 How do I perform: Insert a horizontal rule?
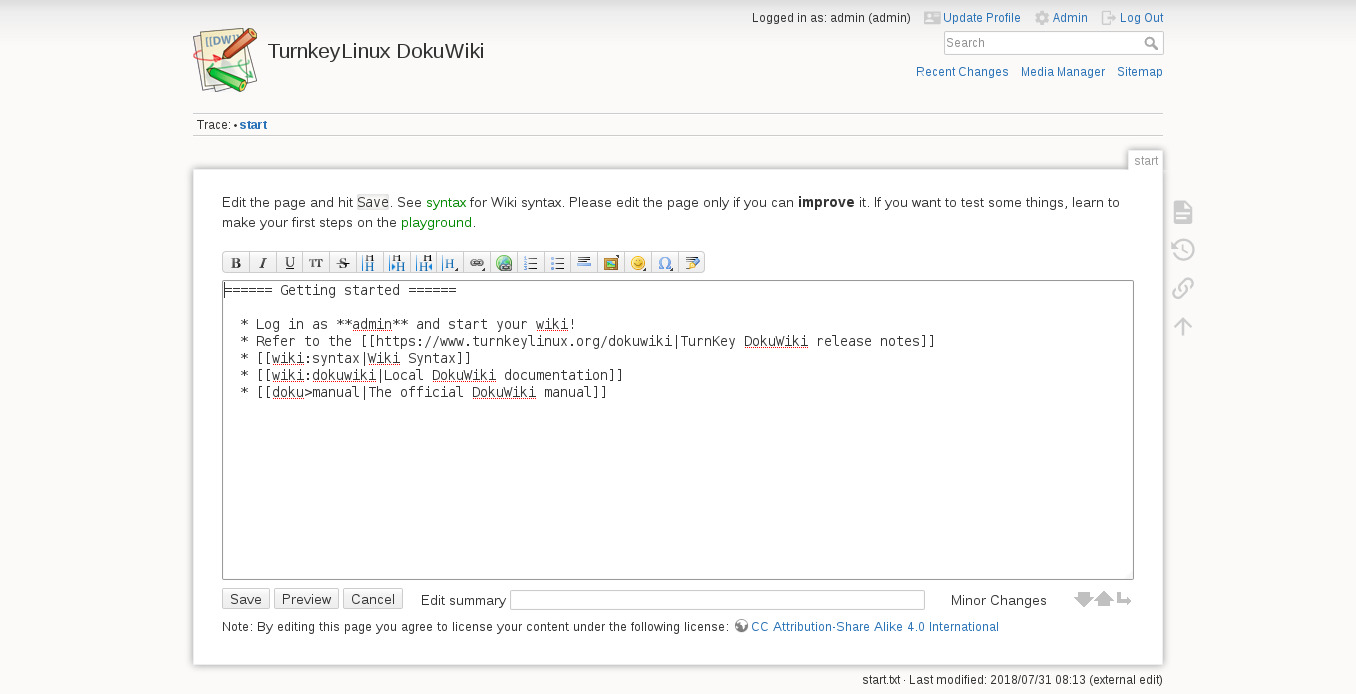pos(585,263)
